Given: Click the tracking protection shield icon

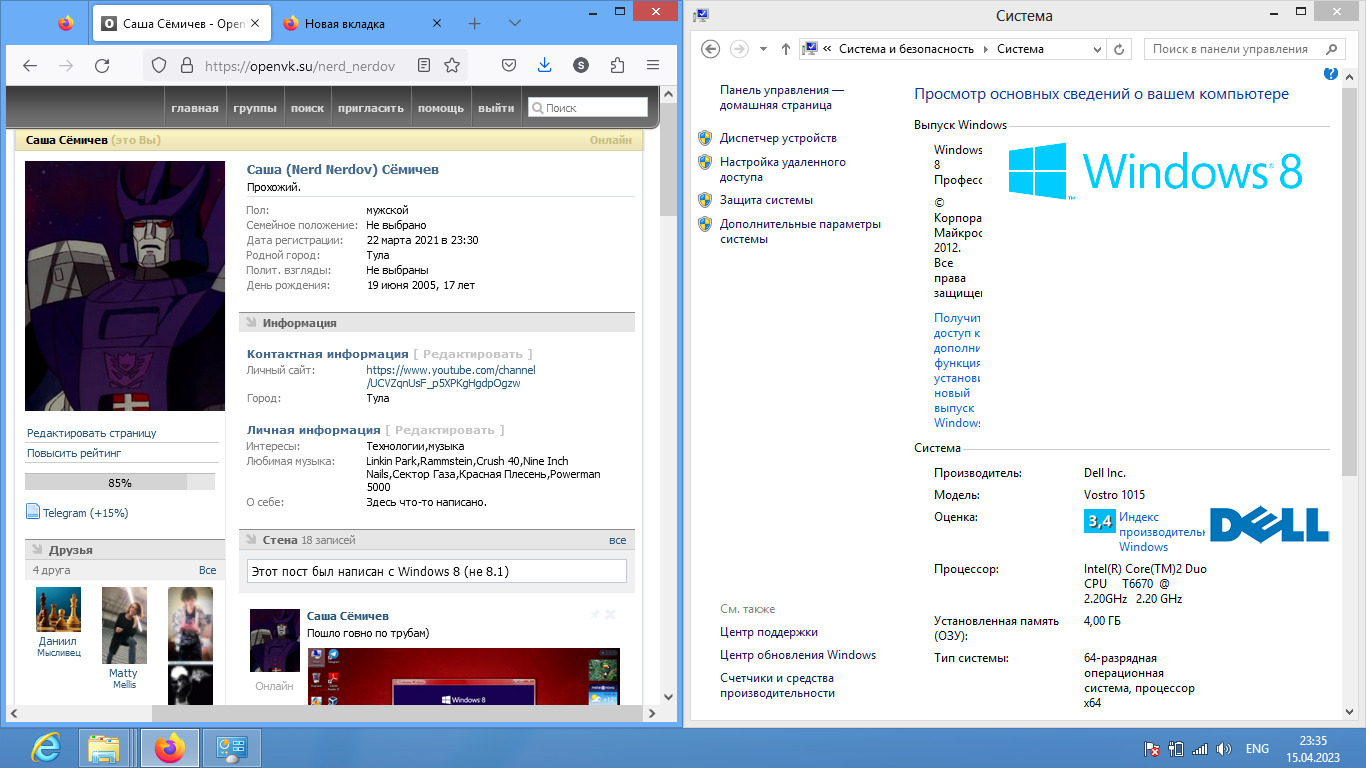Looking at the screenshot, I should click(158, 65).
